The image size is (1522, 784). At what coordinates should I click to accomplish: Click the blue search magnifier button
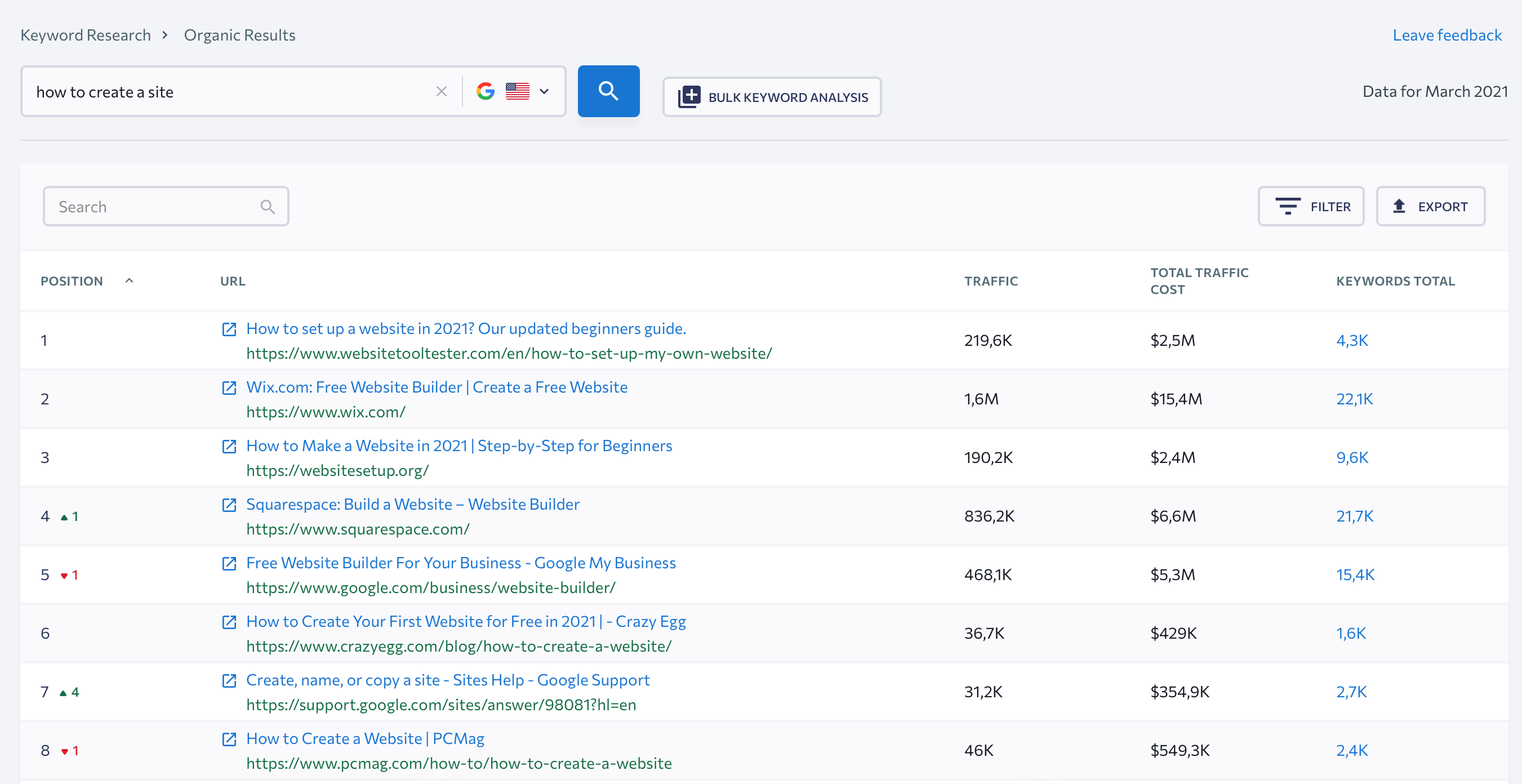tap(608, 91)
